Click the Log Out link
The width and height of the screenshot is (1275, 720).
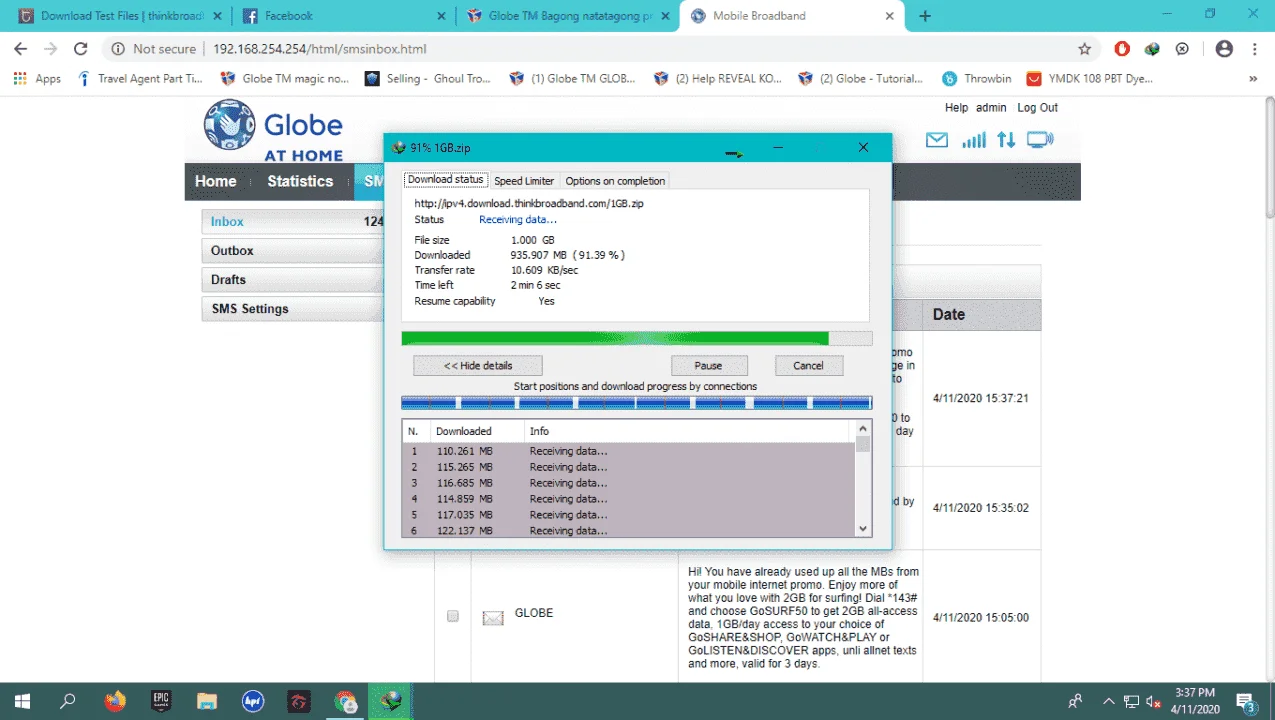[1037, 108]
